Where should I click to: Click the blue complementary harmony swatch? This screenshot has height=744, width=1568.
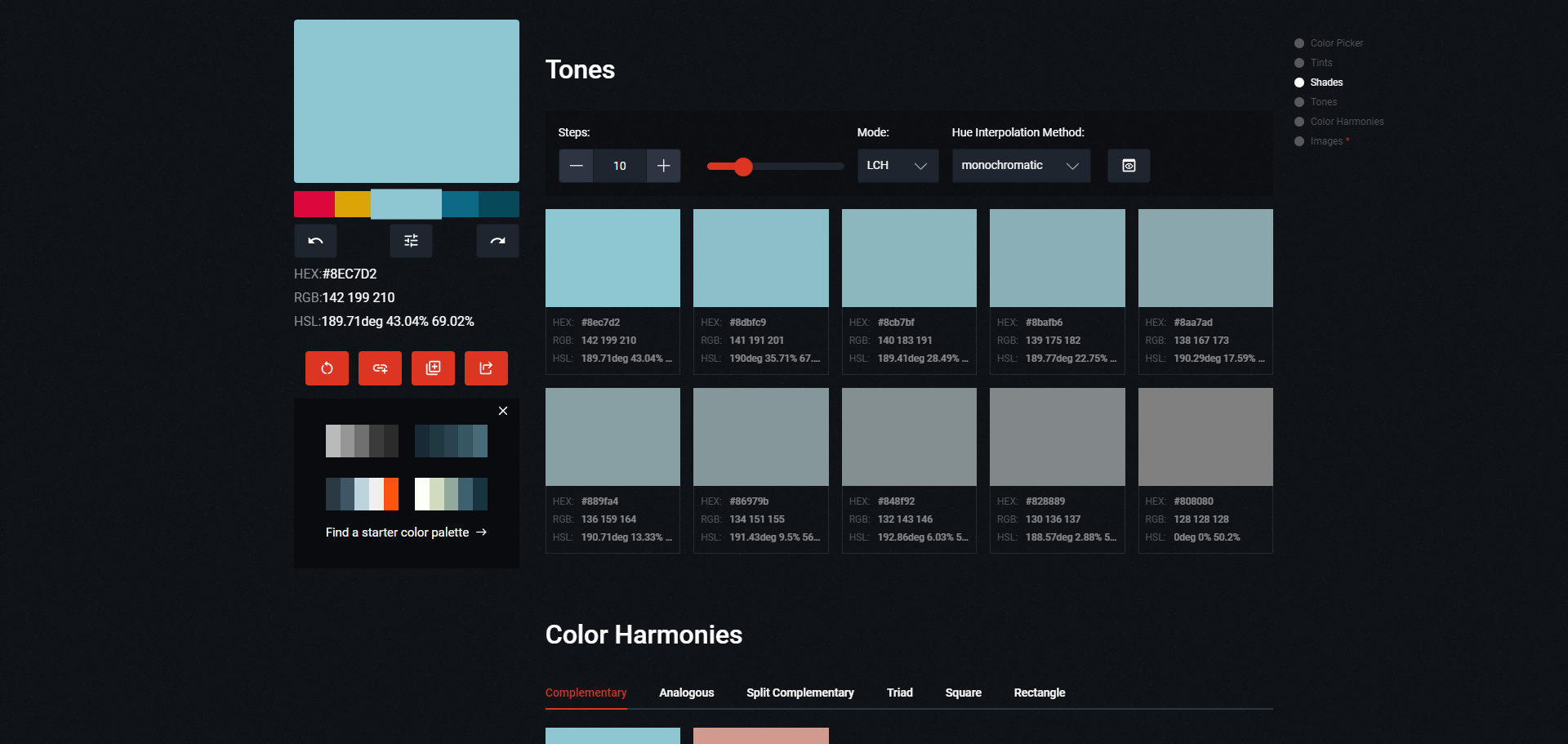coord(612,736)
